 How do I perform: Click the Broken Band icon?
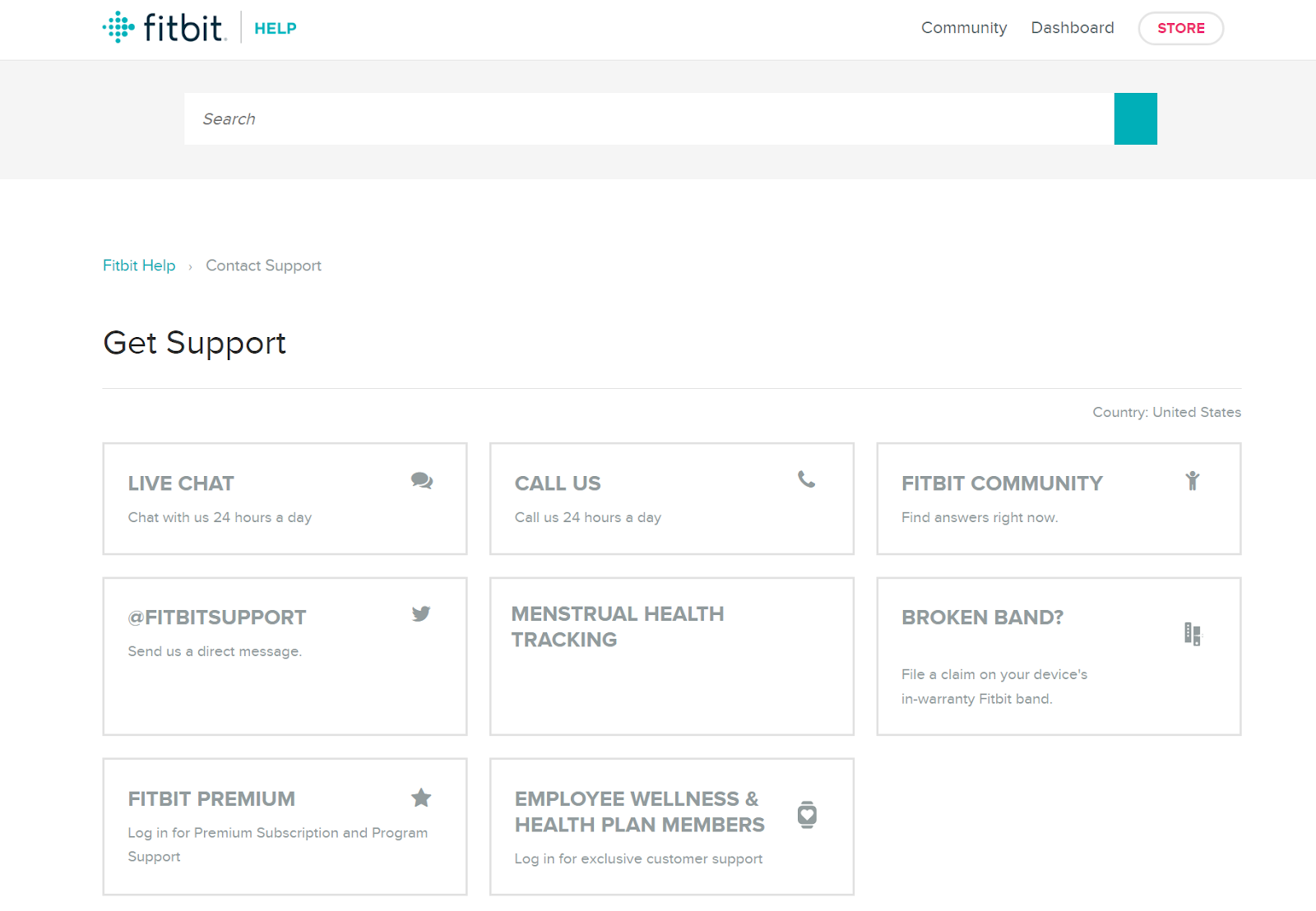(1193, 634)
